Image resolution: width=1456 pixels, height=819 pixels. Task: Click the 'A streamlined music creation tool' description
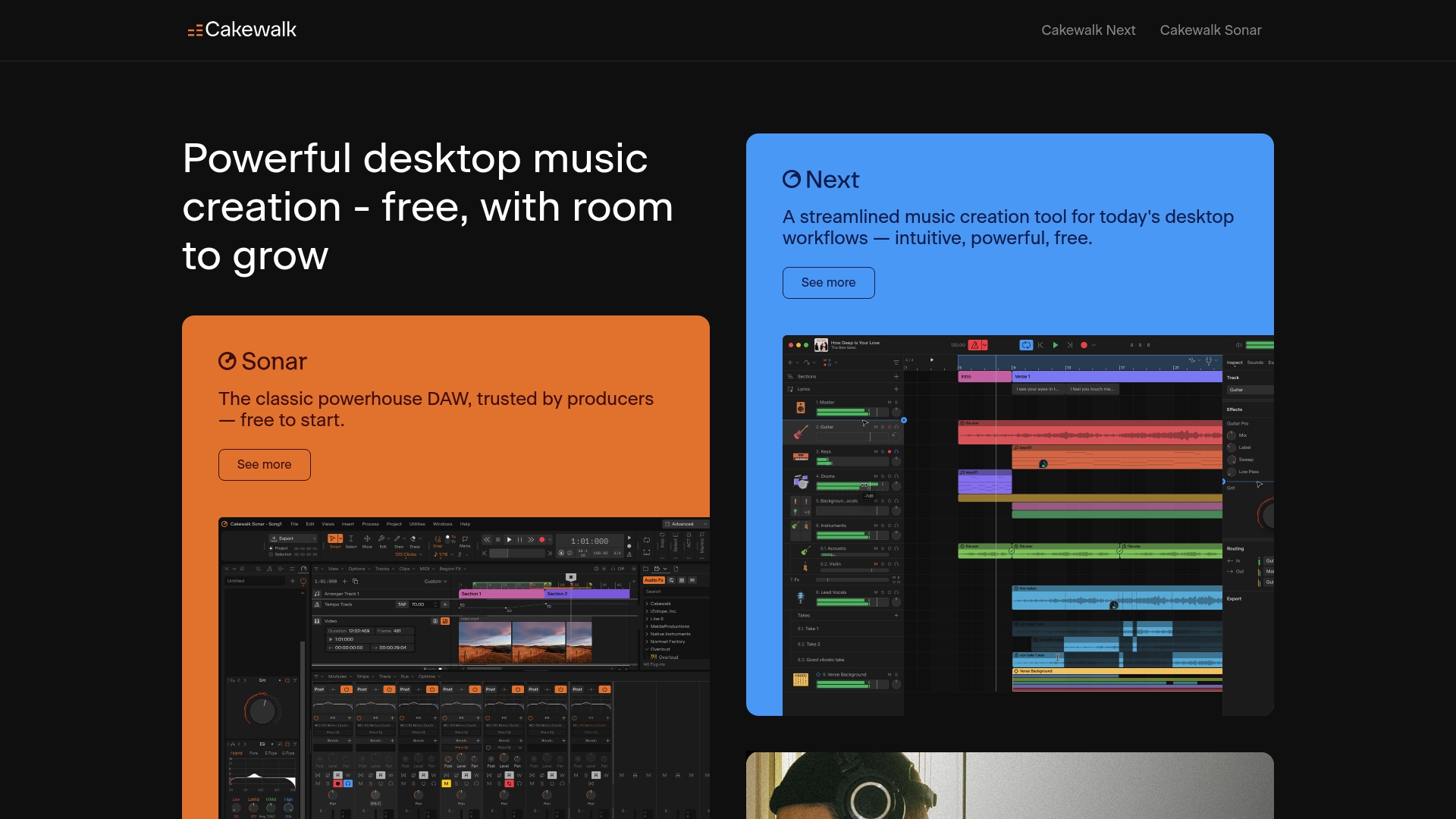coord(1008,227)
